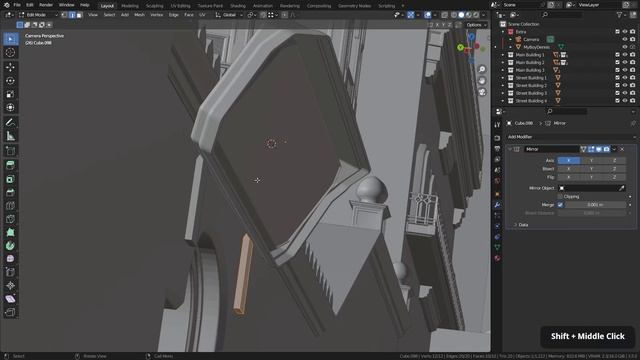Select the Shear tool
The height and width of the screenshot is (360, 640).
tap(10, 299)
